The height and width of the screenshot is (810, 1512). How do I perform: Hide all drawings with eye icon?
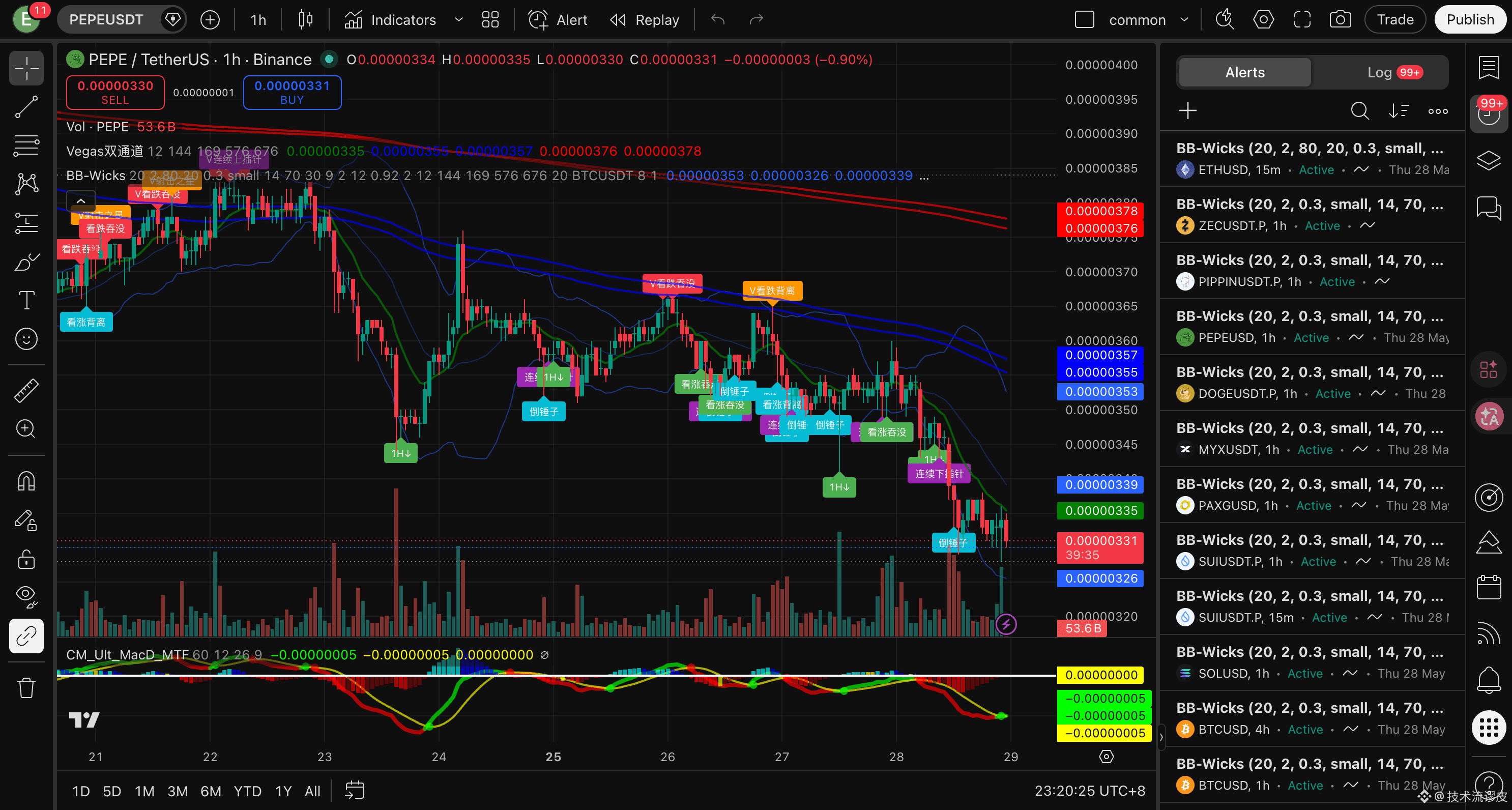click(x=26, y=597)
